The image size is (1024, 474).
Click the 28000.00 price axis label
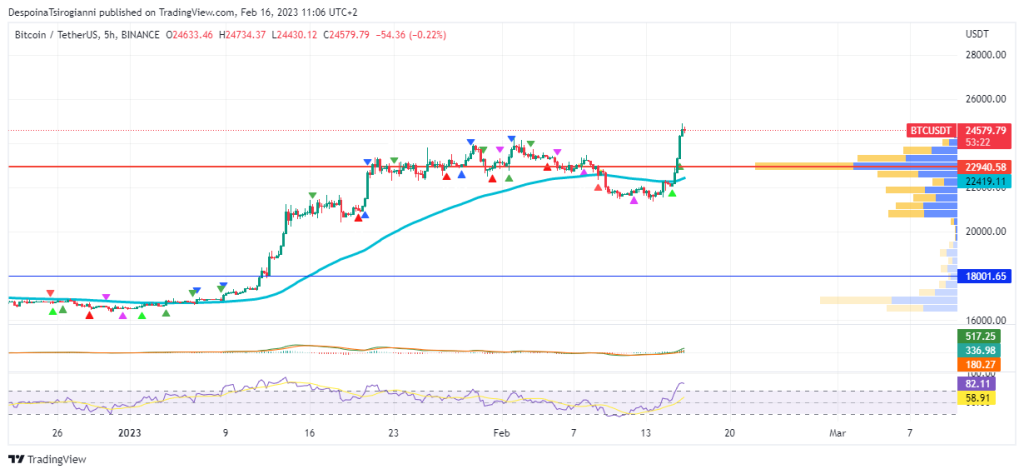coord(985,55)
